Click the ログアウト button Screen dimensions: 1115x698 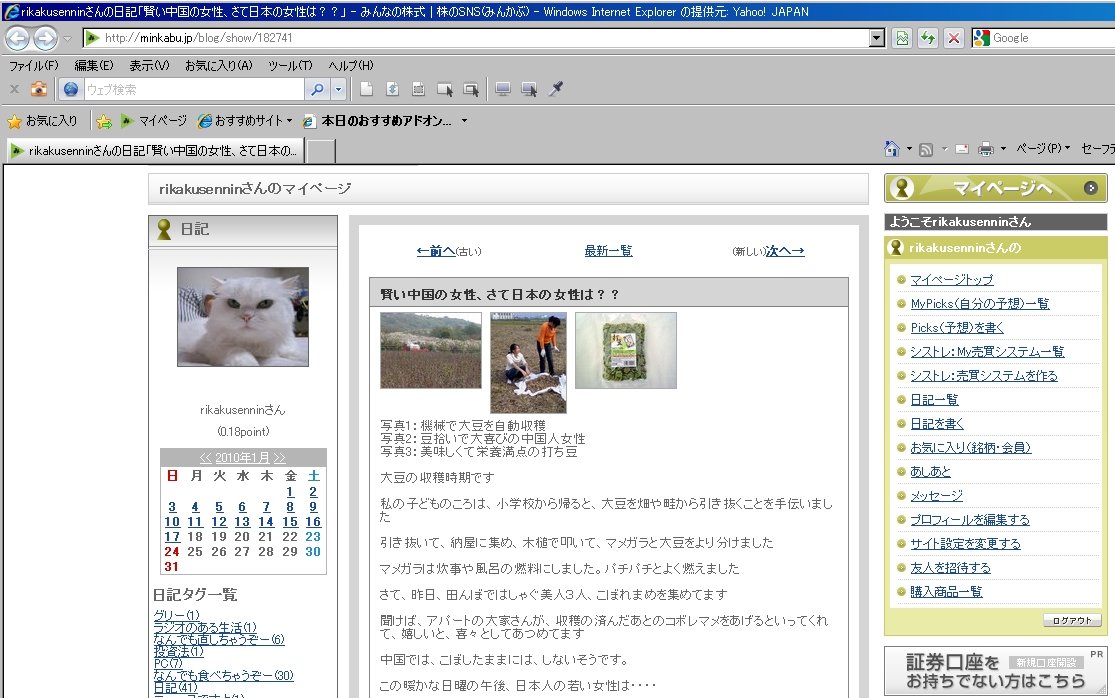[x=1072, y=620]
